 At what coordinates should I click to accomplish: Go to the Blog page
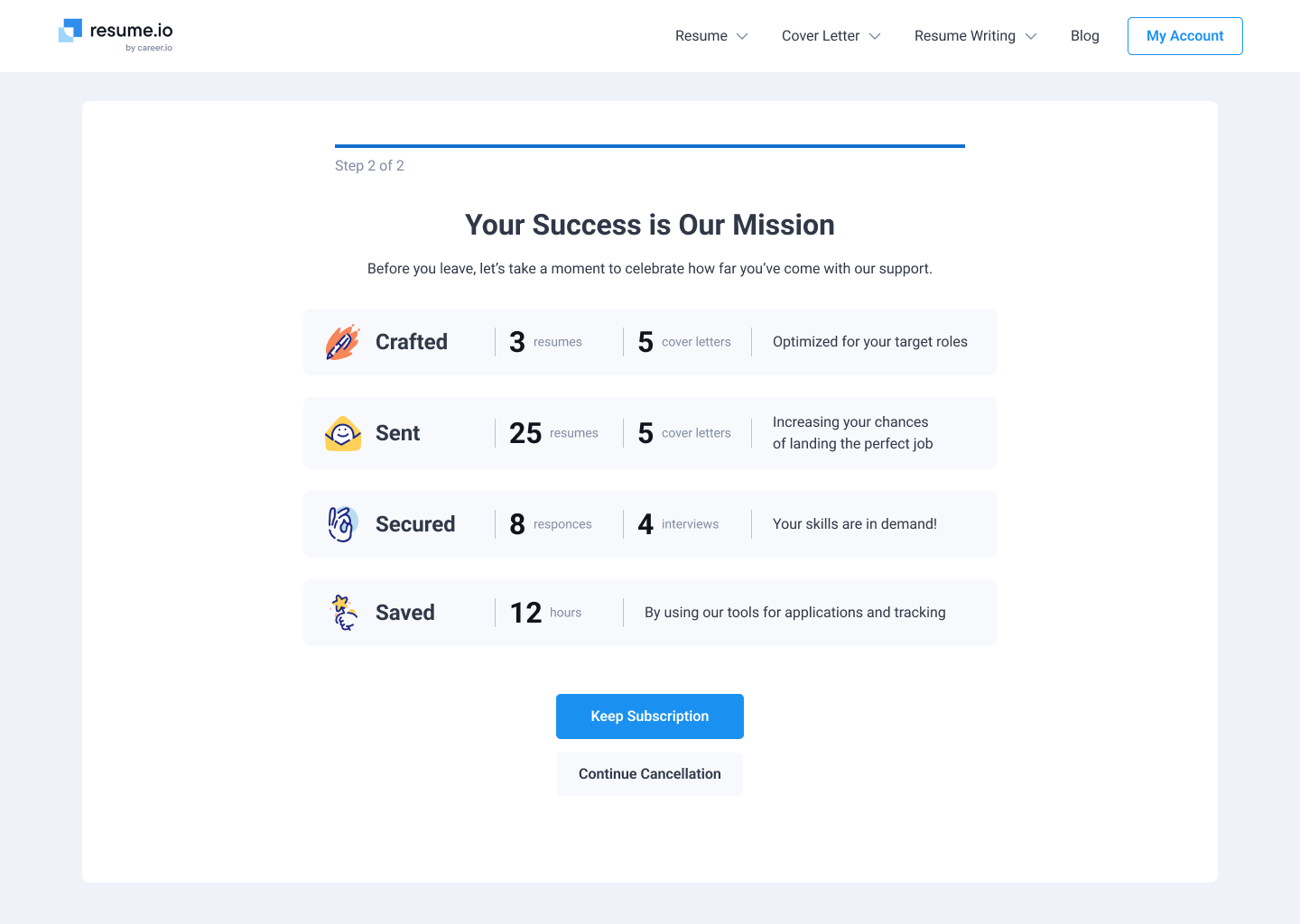coord(1085,36)
